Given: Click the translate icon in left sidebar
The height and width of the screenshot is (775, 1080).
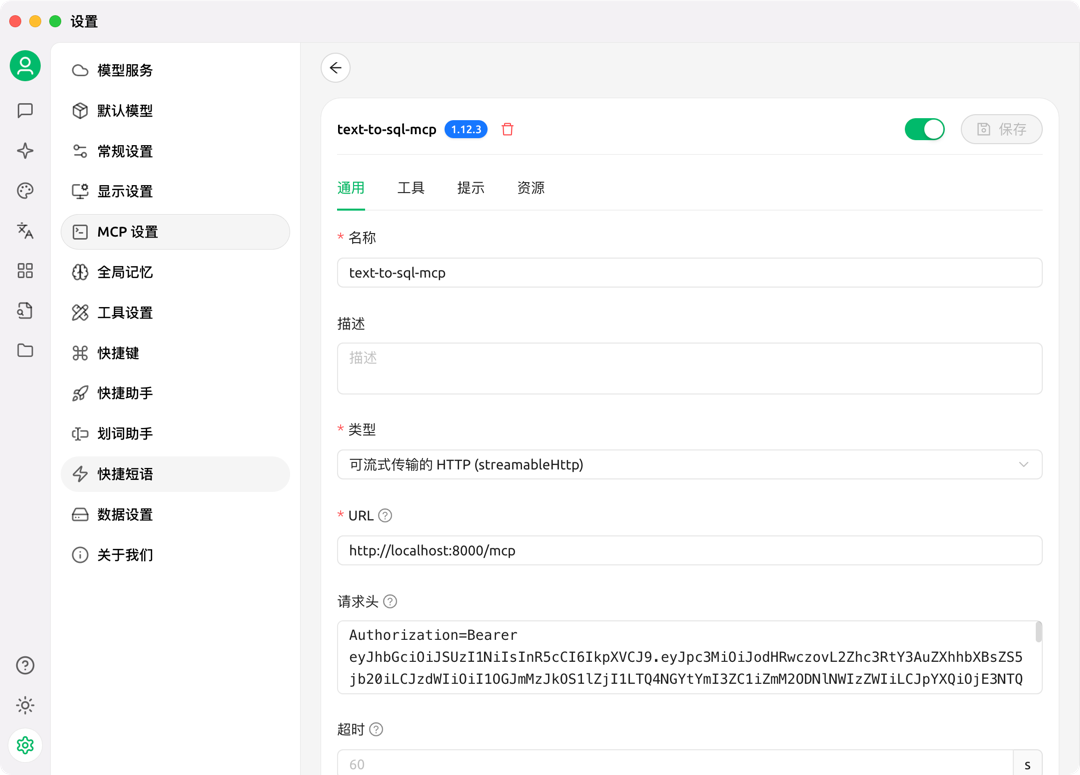Looking at the screenshot, I should pyautogui.click(x=24, y=230).
